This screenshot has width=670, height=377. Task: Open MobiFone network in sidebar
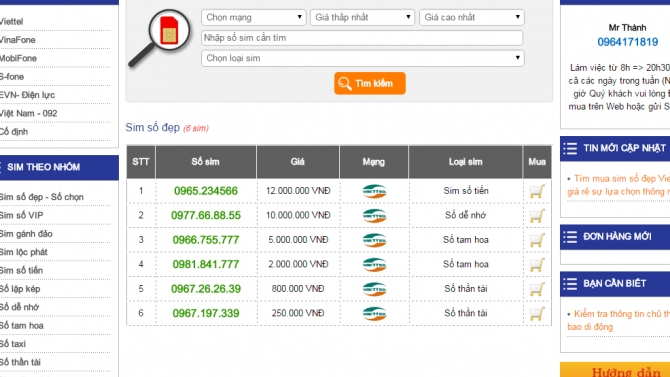[x=18, y=58]
